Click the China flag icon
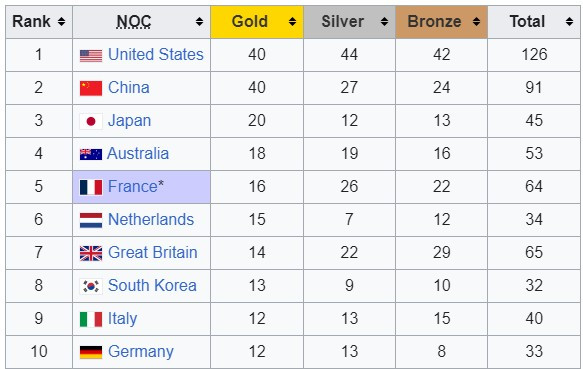 91,89
